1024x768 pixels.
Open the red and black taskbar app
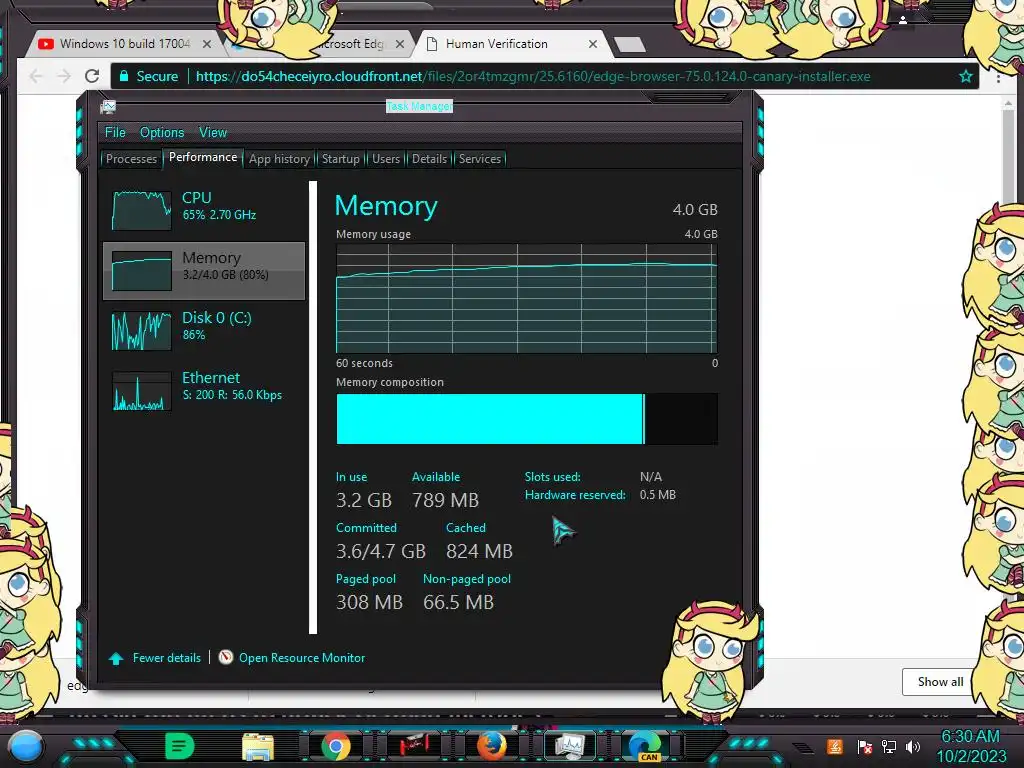tap(414, 744)
